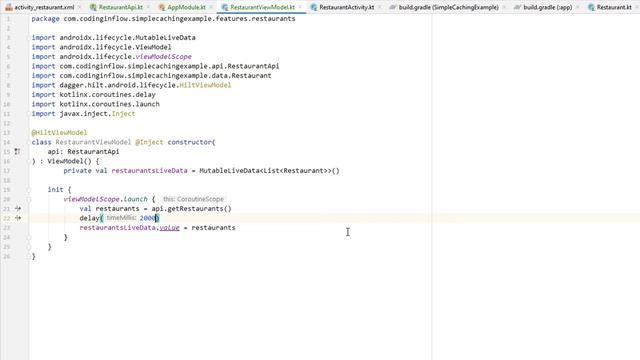Click the init keyword
This screenshot has width=640, height=360.
click(x=55, y=189)
